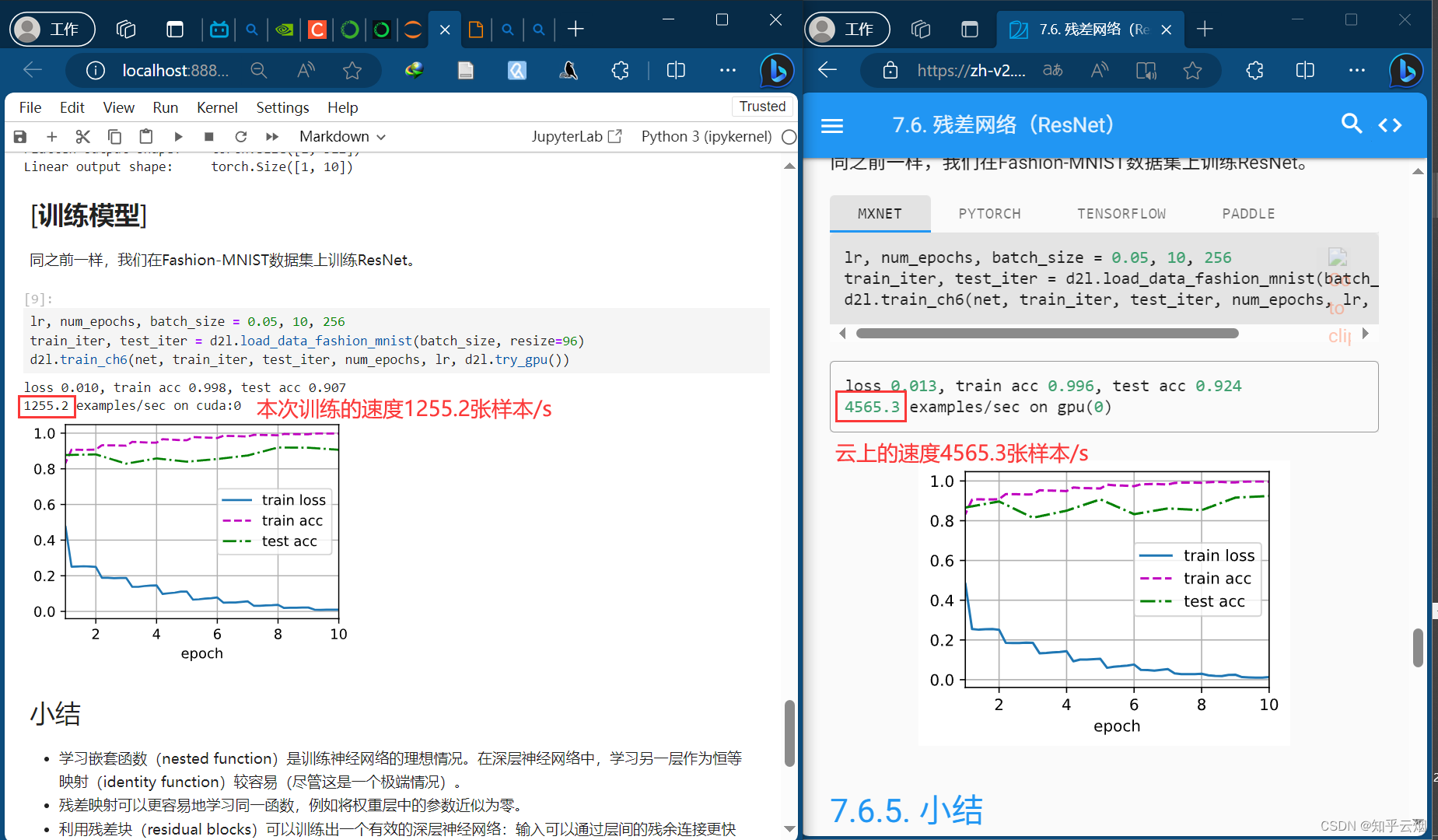The width and height of the screenshot is (1438, 840).
Task: Open tab actions menu in left browser
Action: point(175,30)
